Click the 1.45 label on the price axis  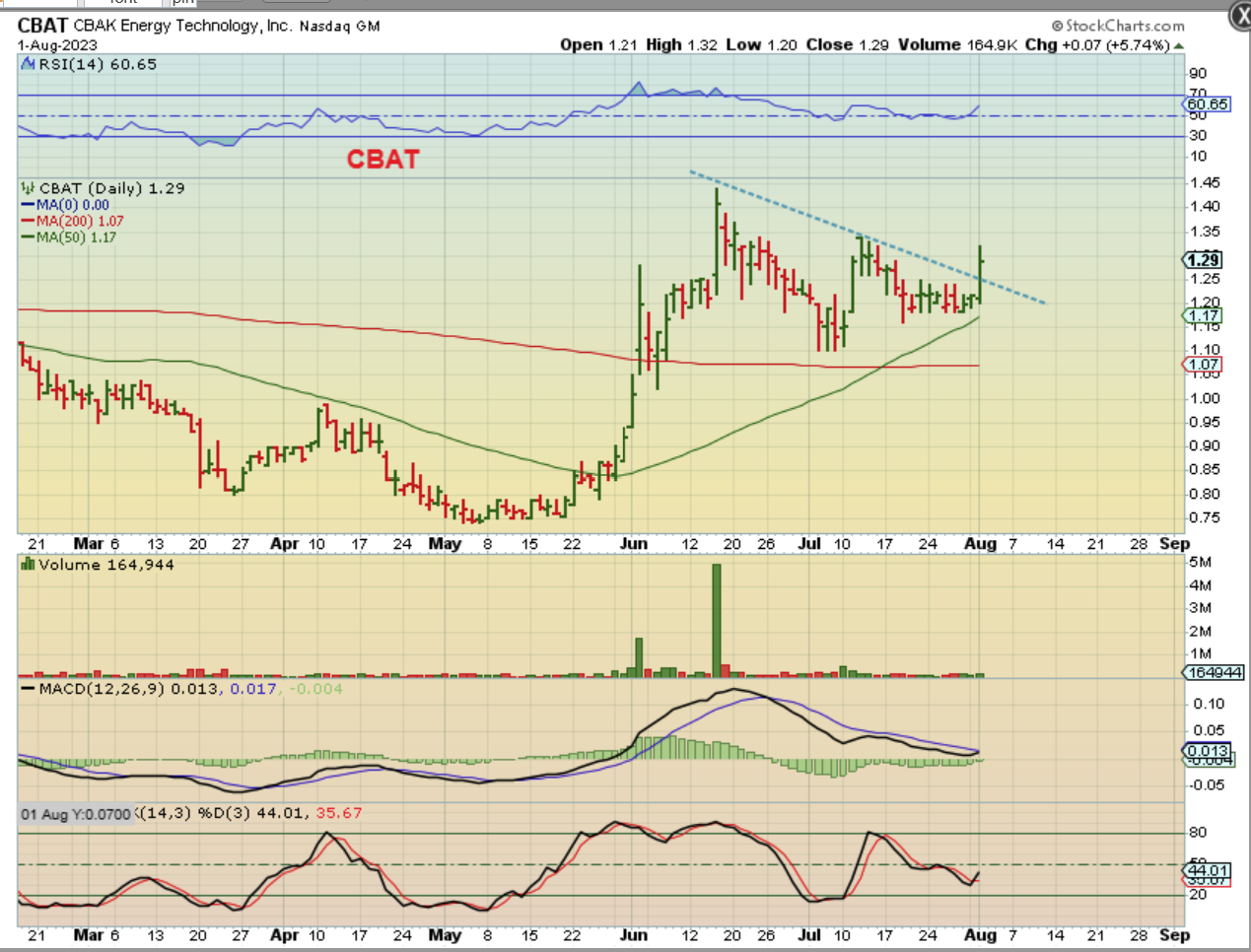point(1205,182)
